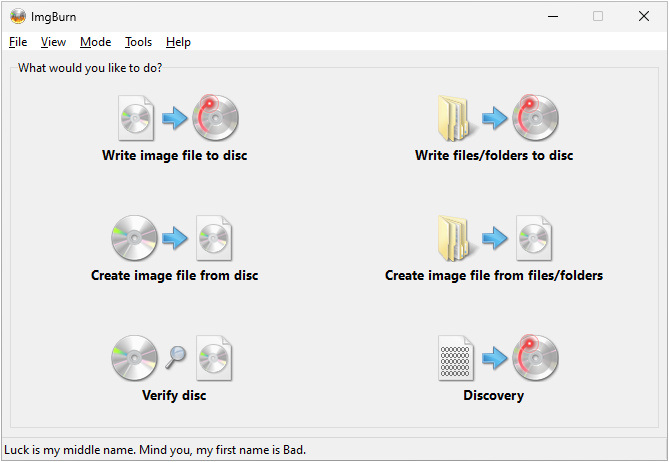The height and width of the screenshot is (462, 669).
Task: Open the Help menu
Action: (x=178, y=42)
